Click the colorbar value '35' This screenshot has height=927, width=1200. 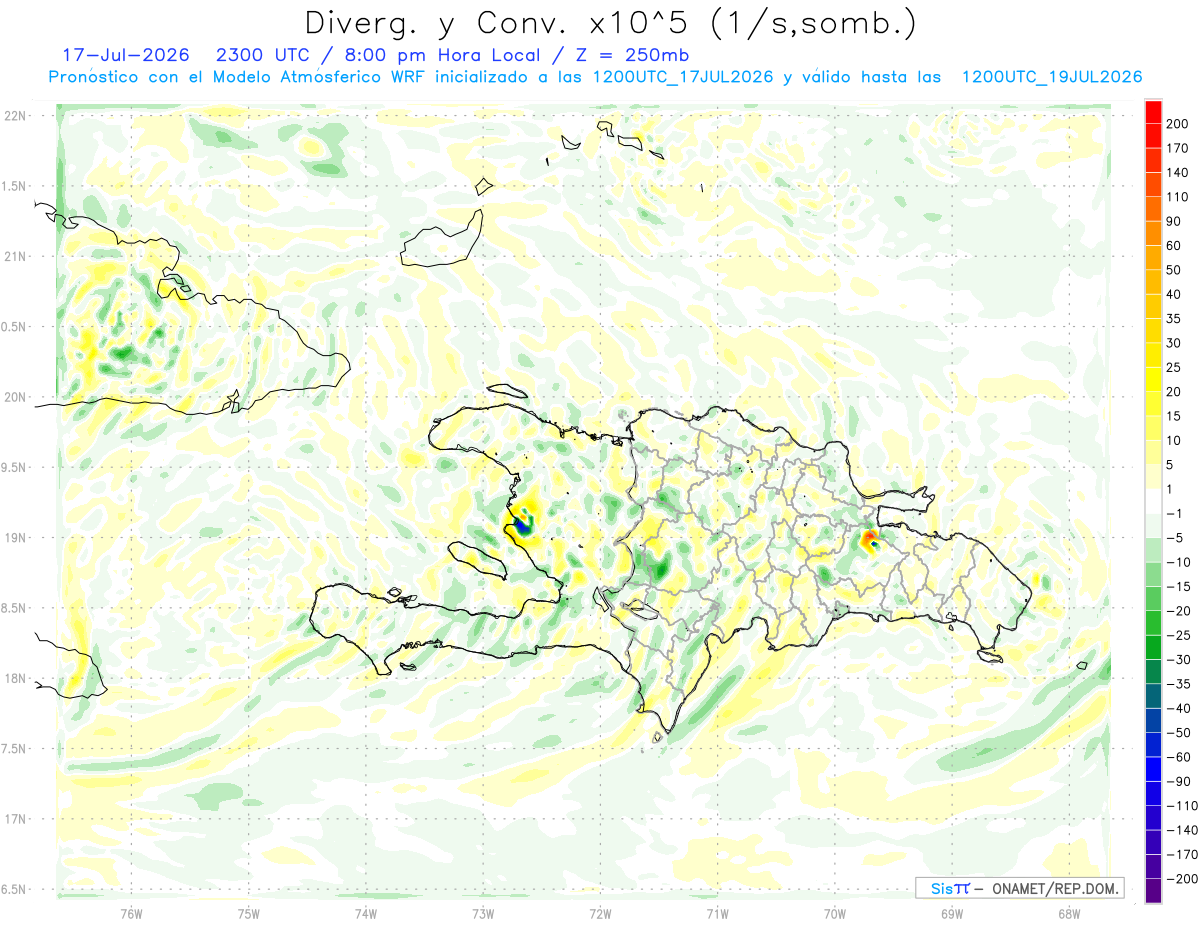tap(1174, 319)
